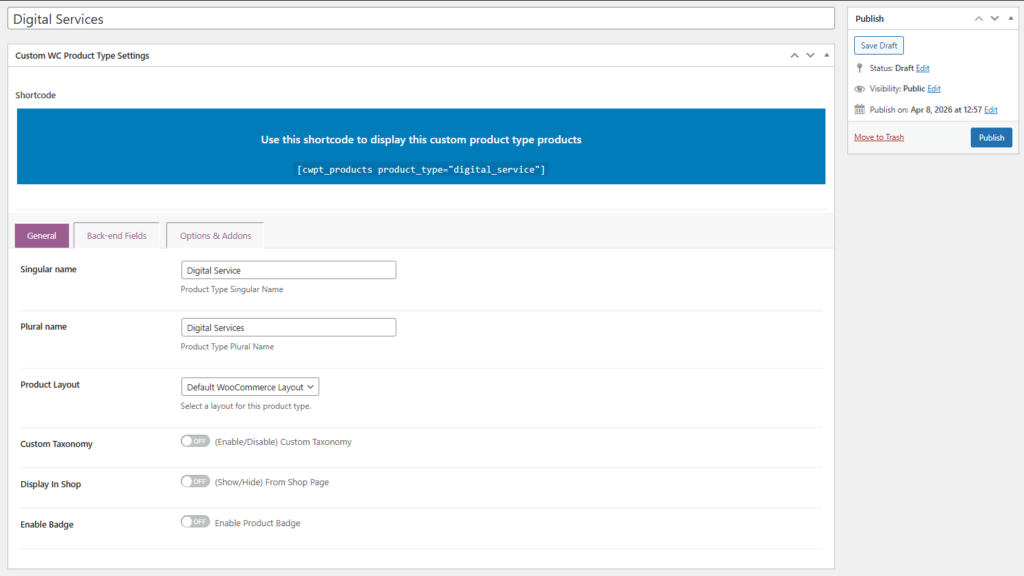
Task: Click the up arrow on Custom WC Settings header
Action: [794, 55]
